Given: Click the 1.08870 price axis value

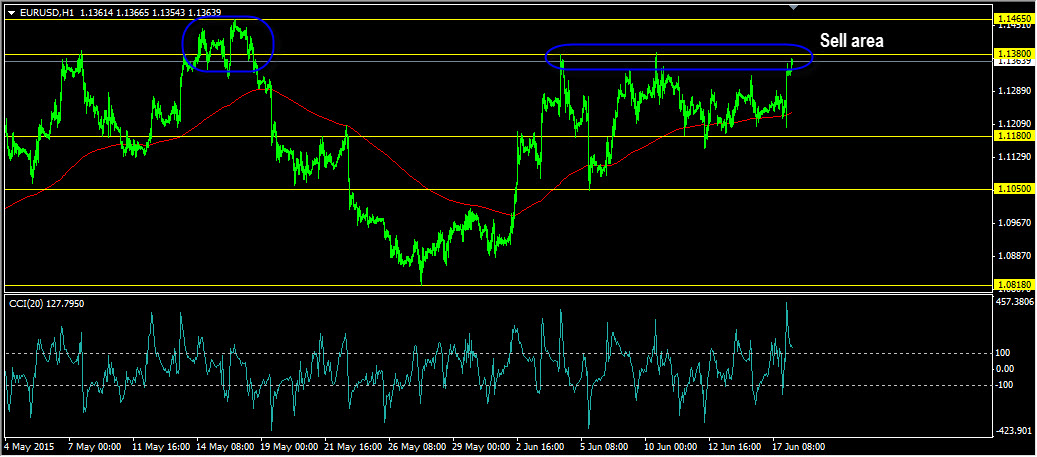Looking at the screenshot, I should pyautogui.click(x=1016, y=256).
